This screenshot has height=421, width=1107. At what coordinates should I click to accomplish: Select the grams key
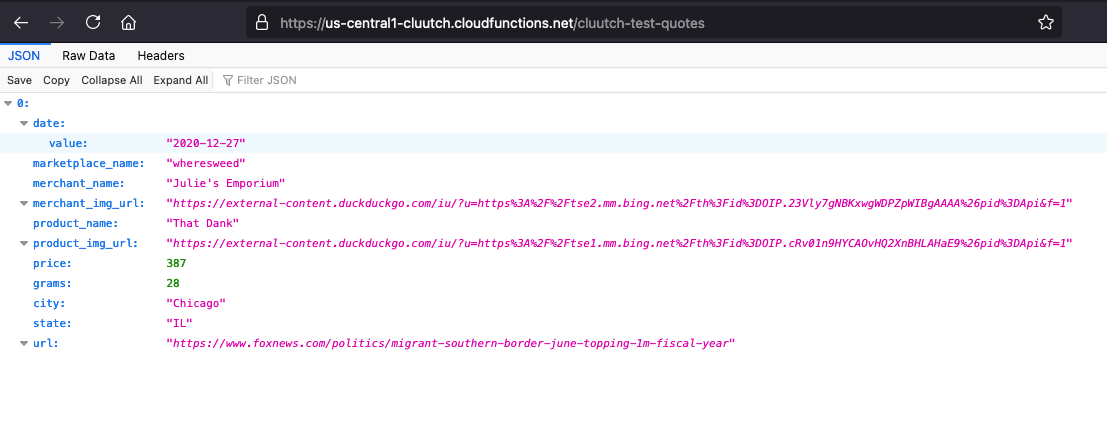[52, 283]
